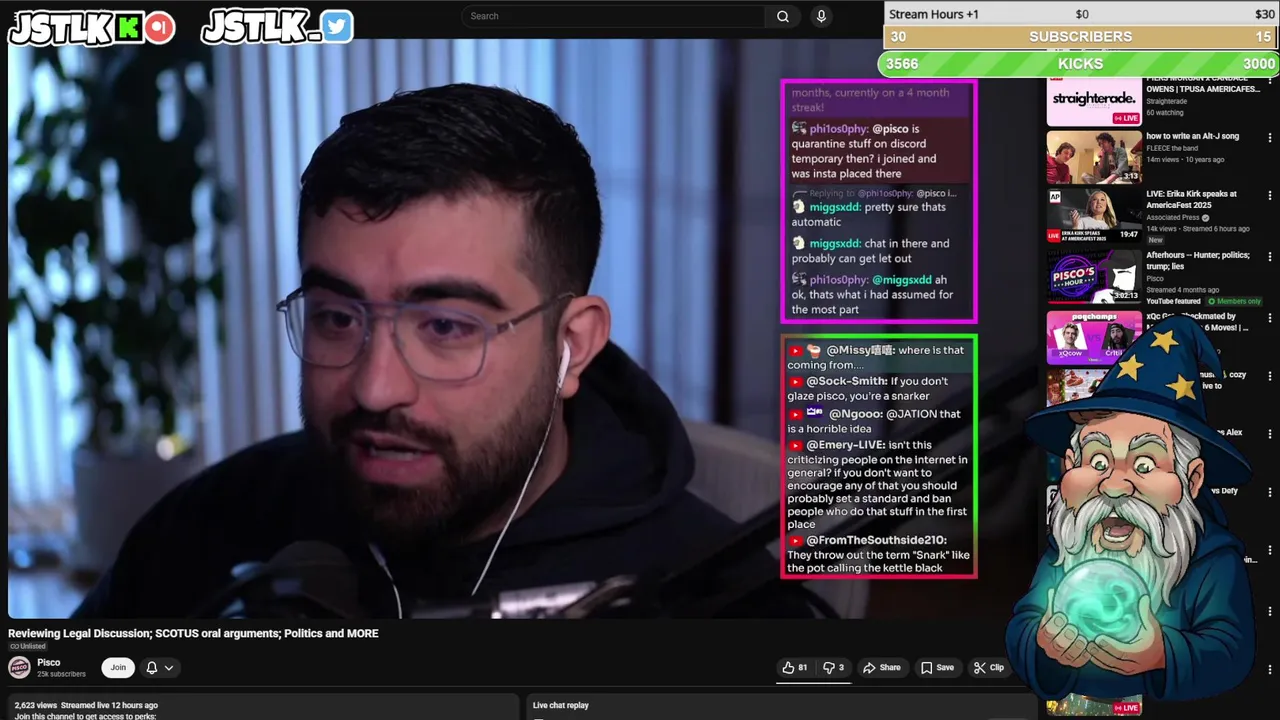Click the notification bell icon
This screenshot has height=720, width=1280.
click(x=152, y=668)
